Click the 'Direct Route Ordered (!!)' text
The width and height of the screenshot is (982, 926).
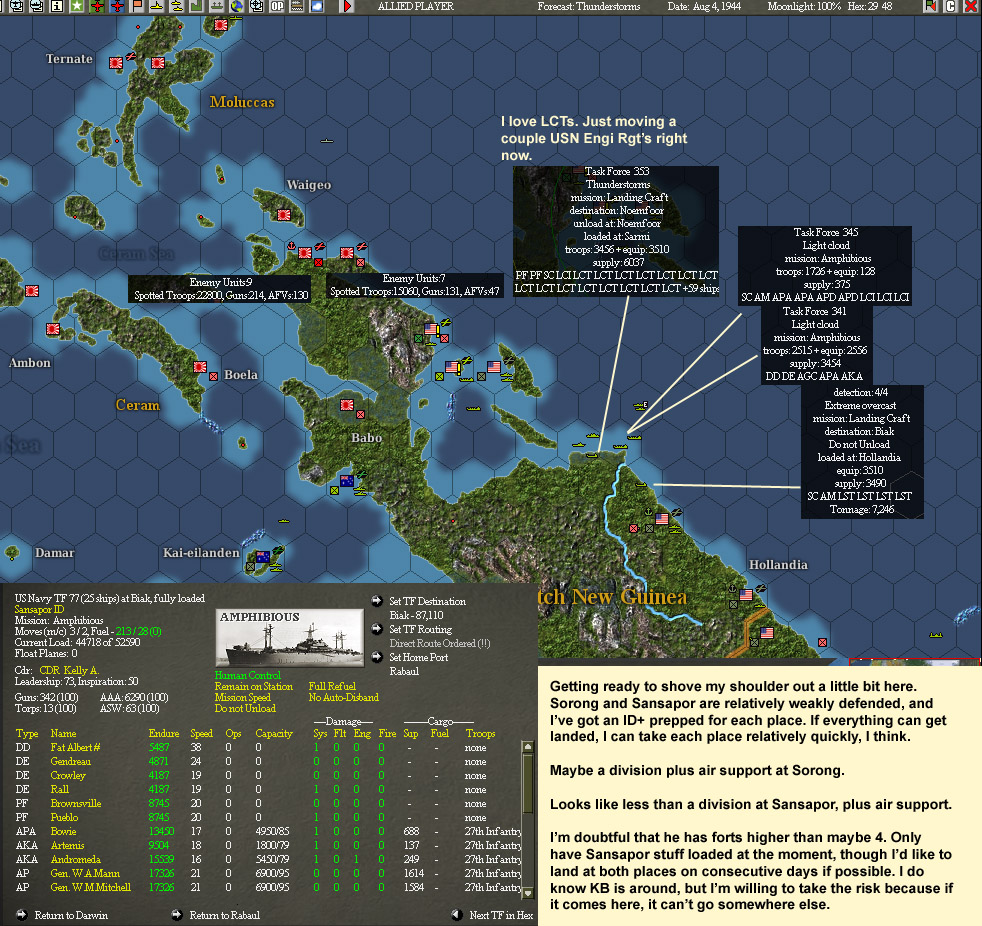pyautogui.click(x=440, y=643)
